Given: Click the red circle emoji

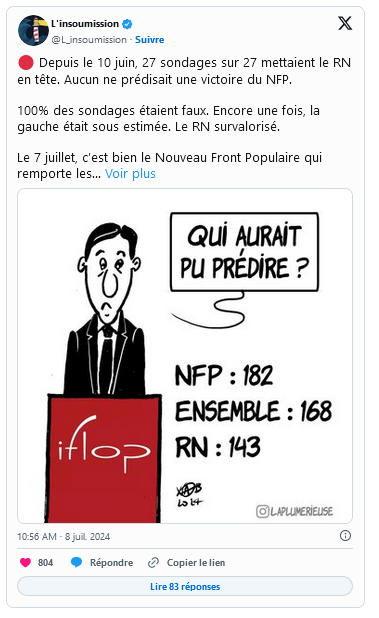Looking at the screenshot, I should [x=26, y=63].
